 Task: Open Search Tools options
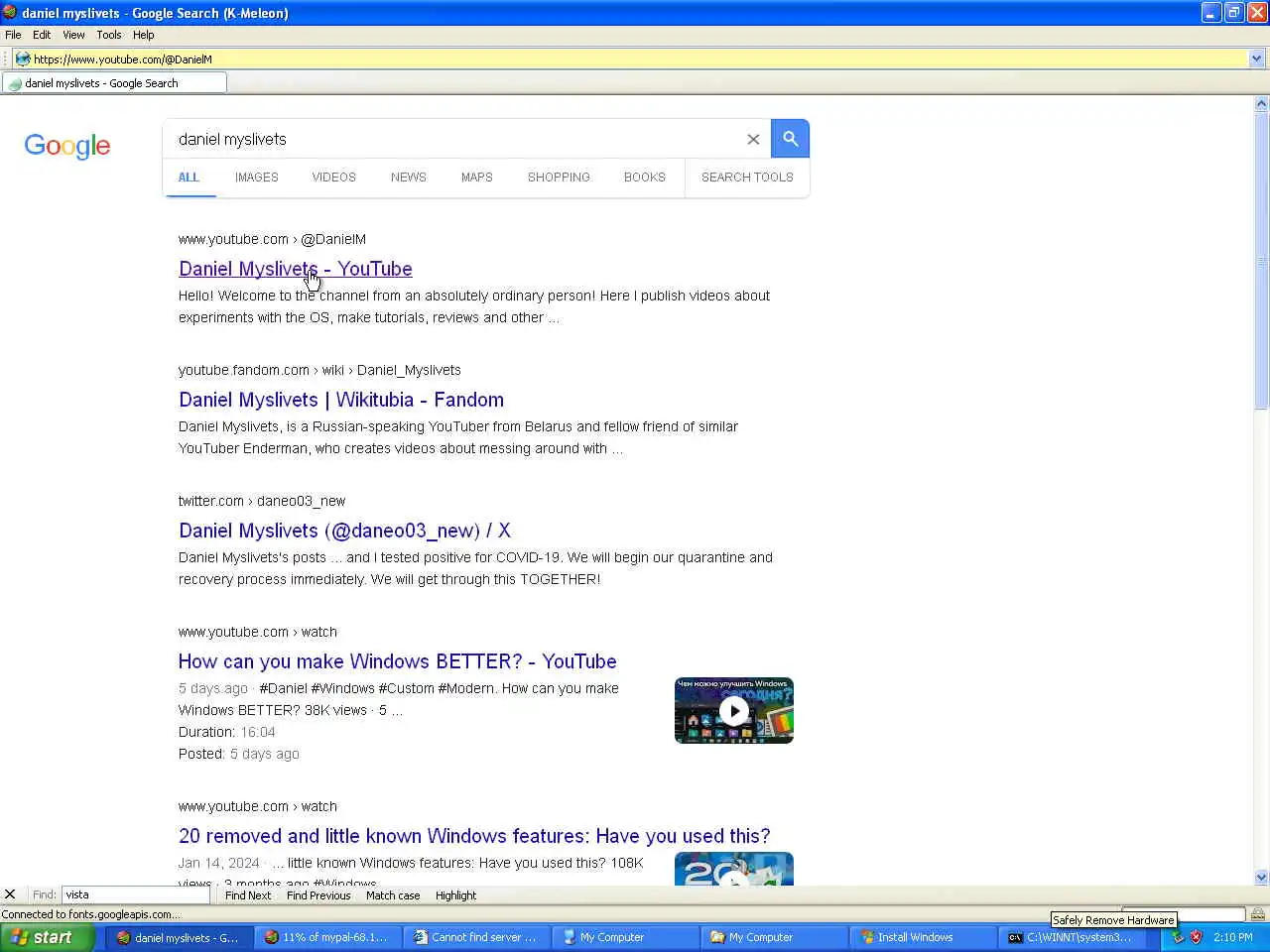747,178
